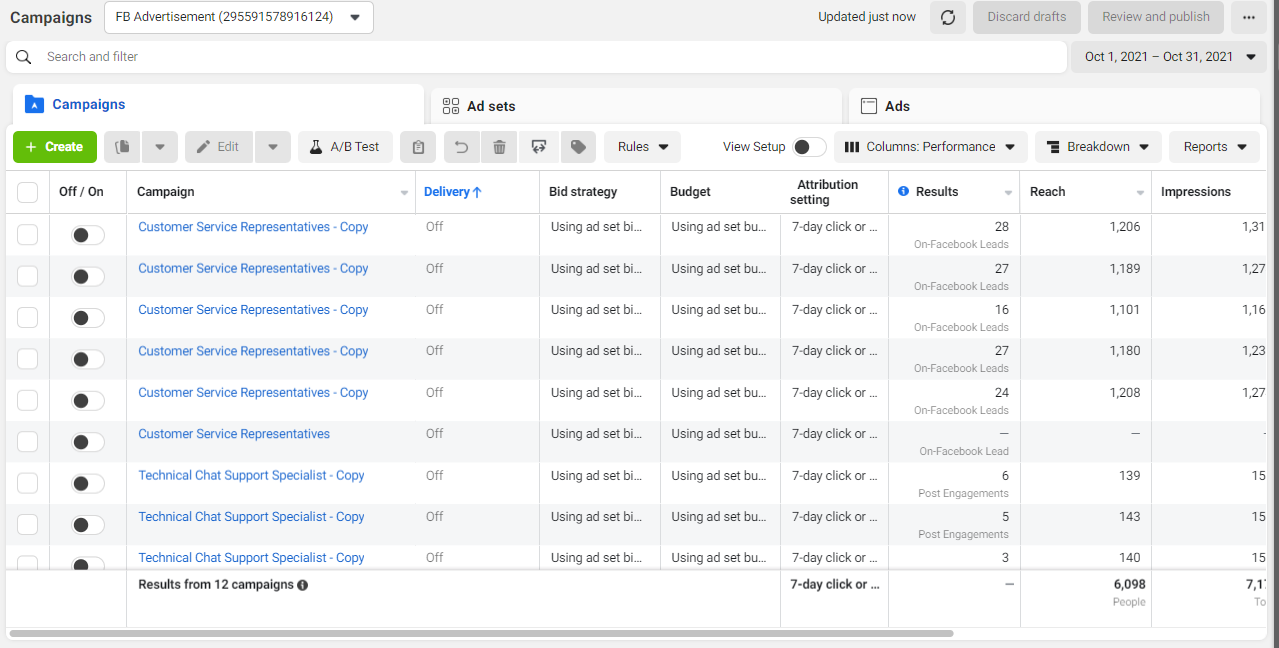Open the three-dot more options menu
The width and height of the screenshot is (1279, 648).
coord(1249,17)
